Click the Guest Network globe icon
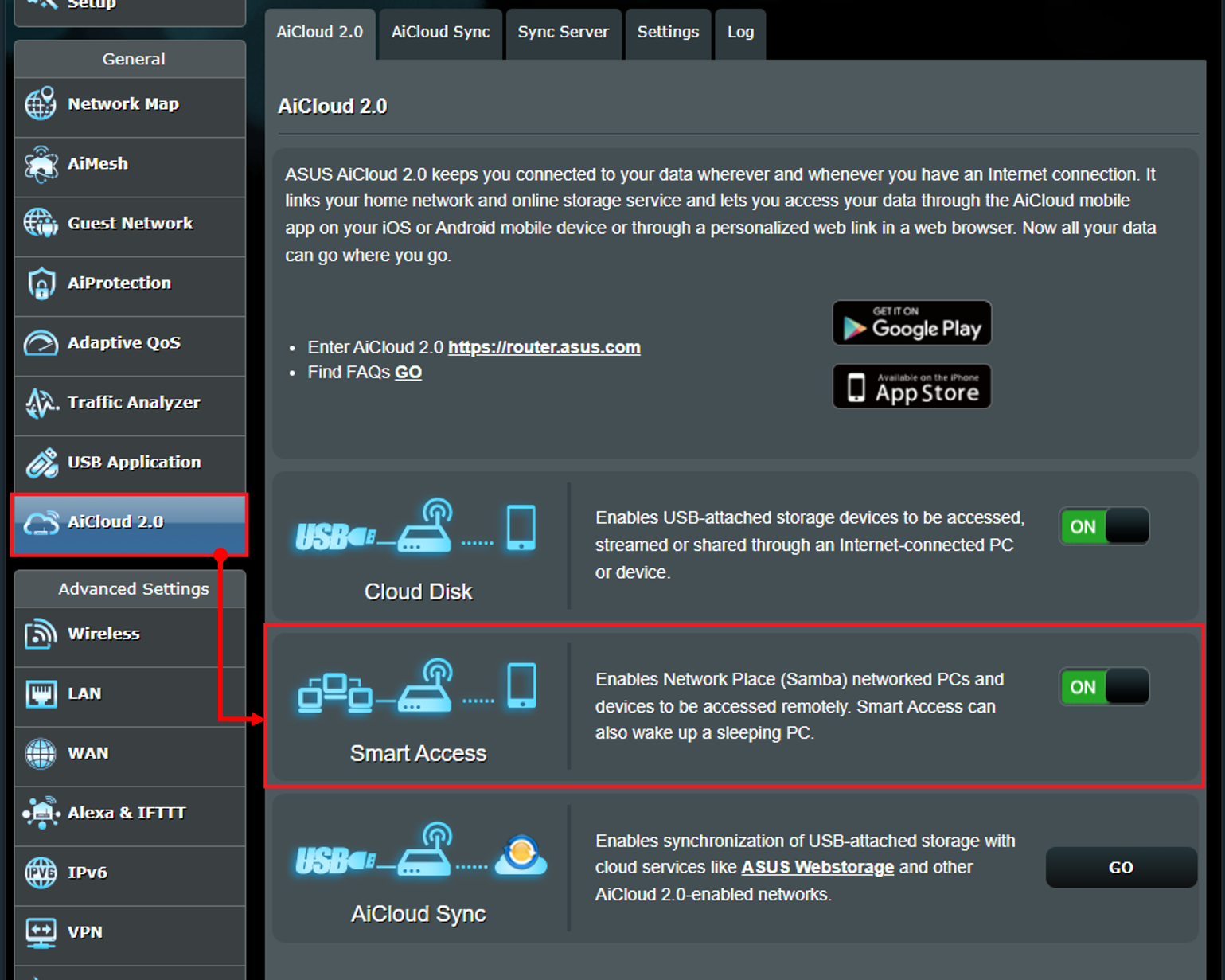Screen dimensions: 1225x980 point(41,224)
